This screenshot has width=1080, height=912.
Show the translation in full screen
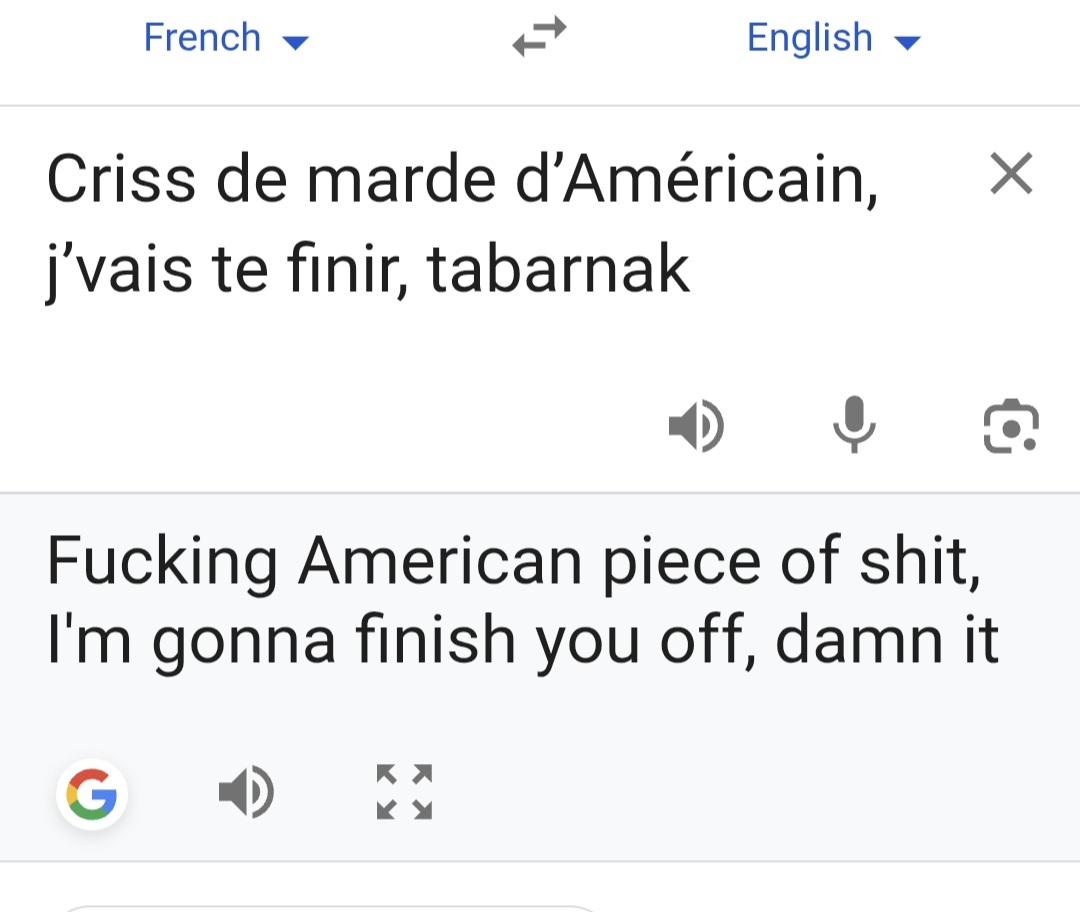click(x=404, y=792)
